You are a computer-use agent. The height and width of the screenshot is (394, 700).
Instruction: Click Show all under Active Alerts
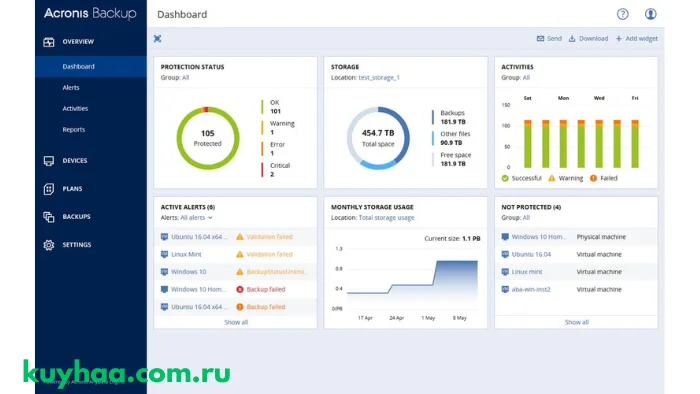(236, 322)
